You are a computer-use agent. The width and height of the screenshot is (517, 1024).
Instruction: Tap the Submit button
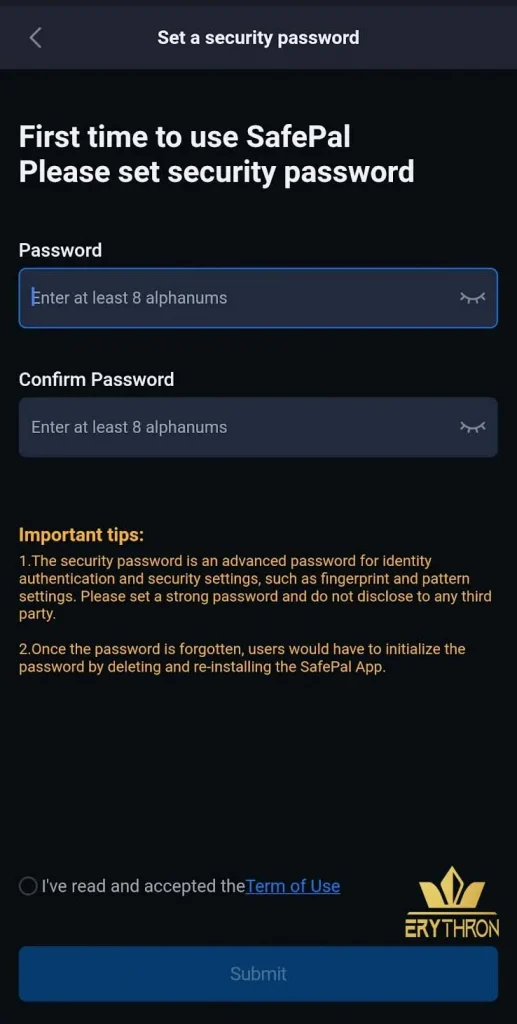(x=258, y=974)
